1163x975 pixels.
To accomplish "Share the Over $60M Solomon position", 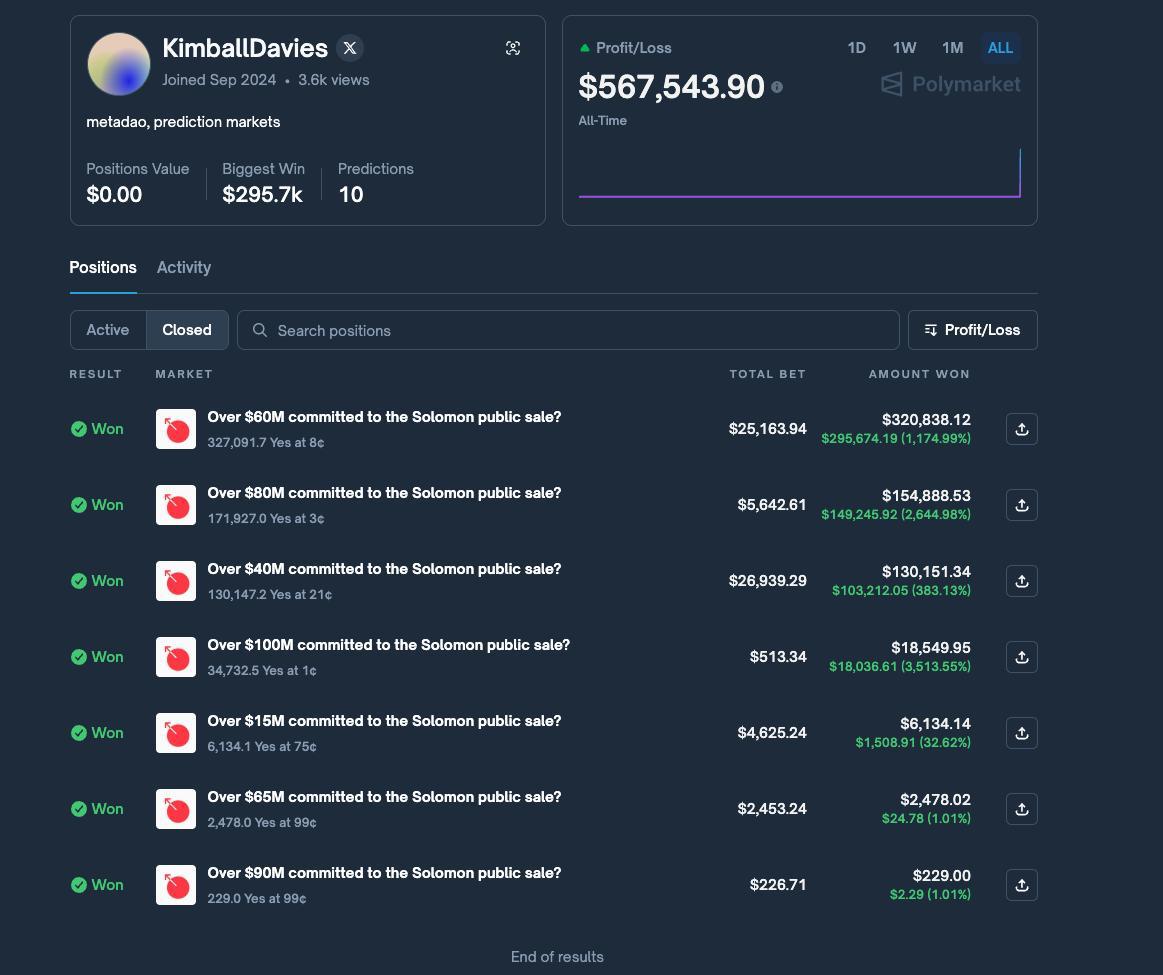I will pos(1021,429).
